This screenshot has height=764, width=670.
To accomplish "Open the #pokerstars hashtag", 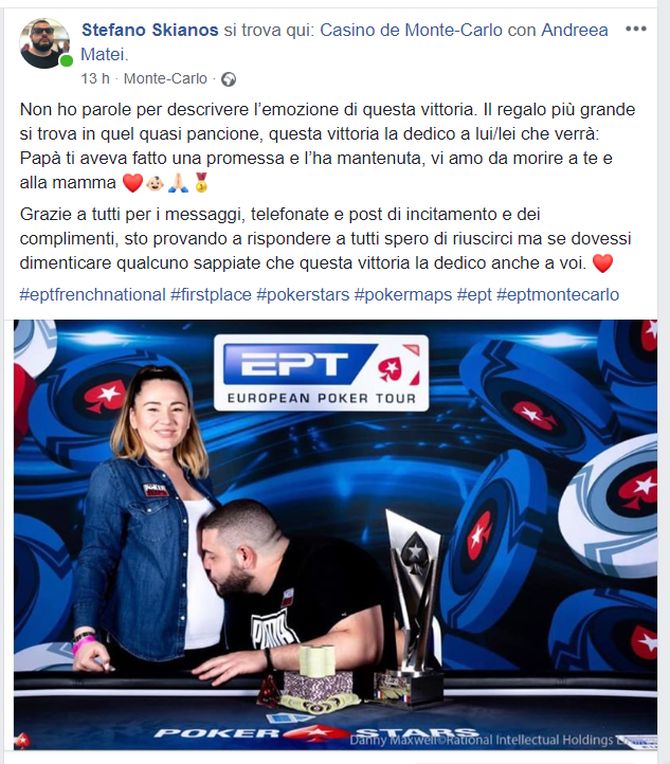I will pyautogui.click(x=303, y=295).
